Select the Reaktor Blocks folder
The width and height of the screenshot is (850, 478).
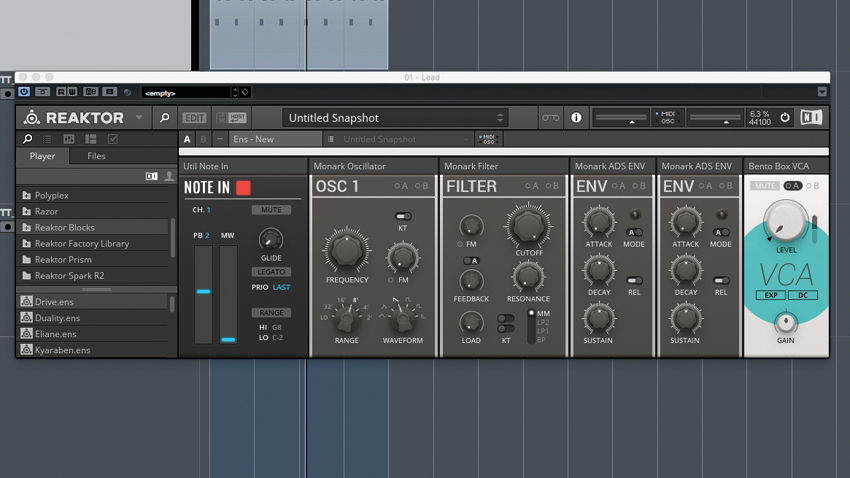[x=92, y=227]
